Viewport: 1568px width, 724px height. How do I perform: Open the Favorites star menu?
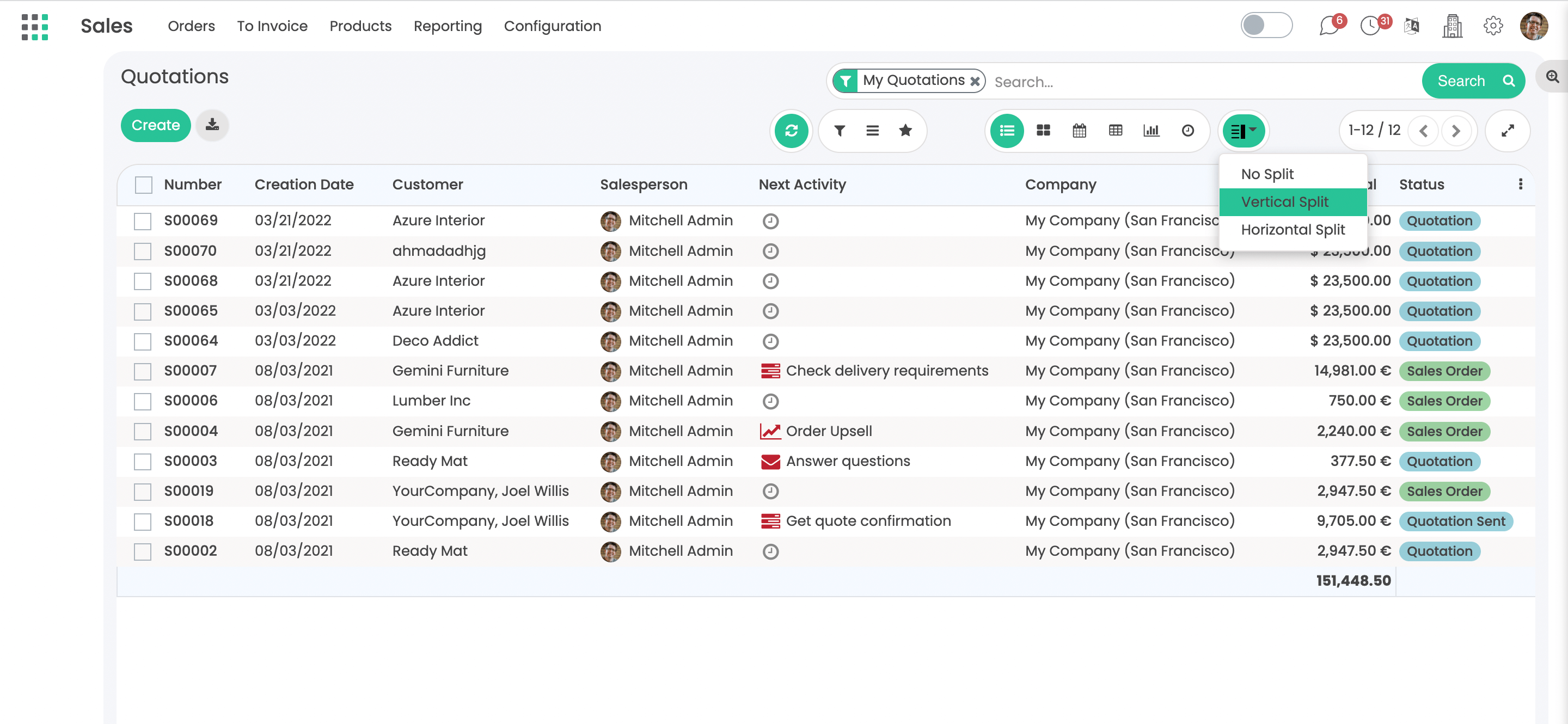click(905, 130)
